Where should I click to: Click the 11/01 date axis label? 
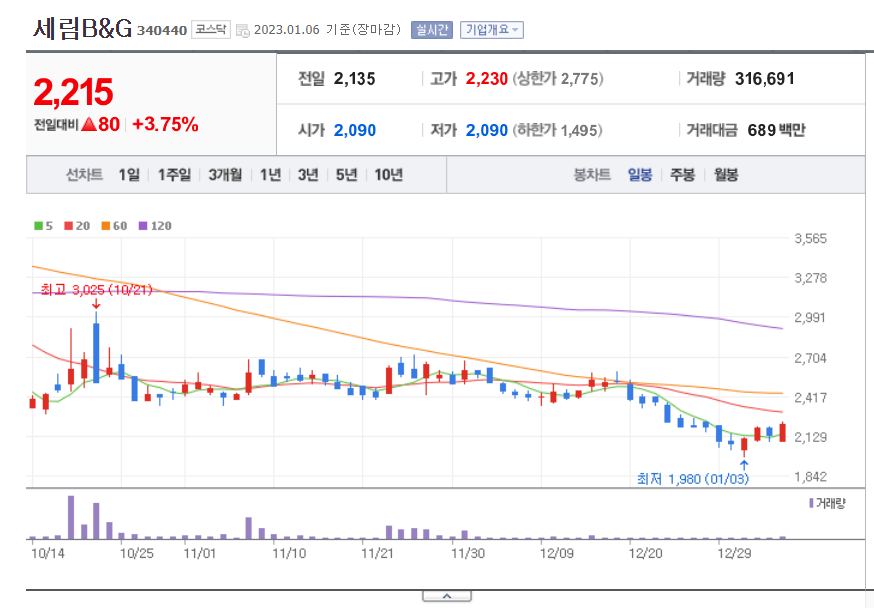(199, 553)
